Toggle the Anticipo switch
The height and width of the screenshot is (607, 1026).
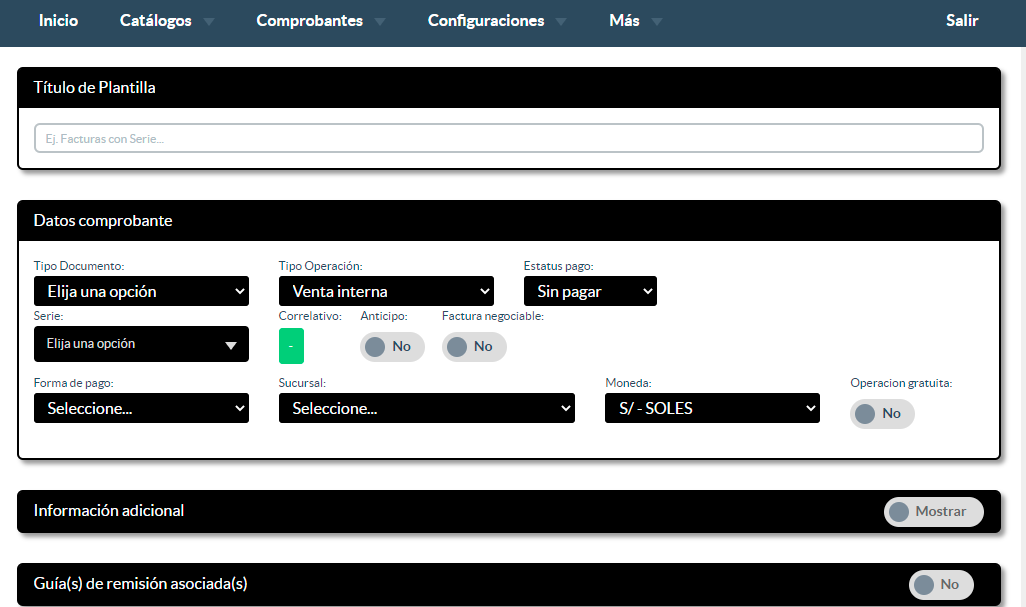[x=391, y=347]
